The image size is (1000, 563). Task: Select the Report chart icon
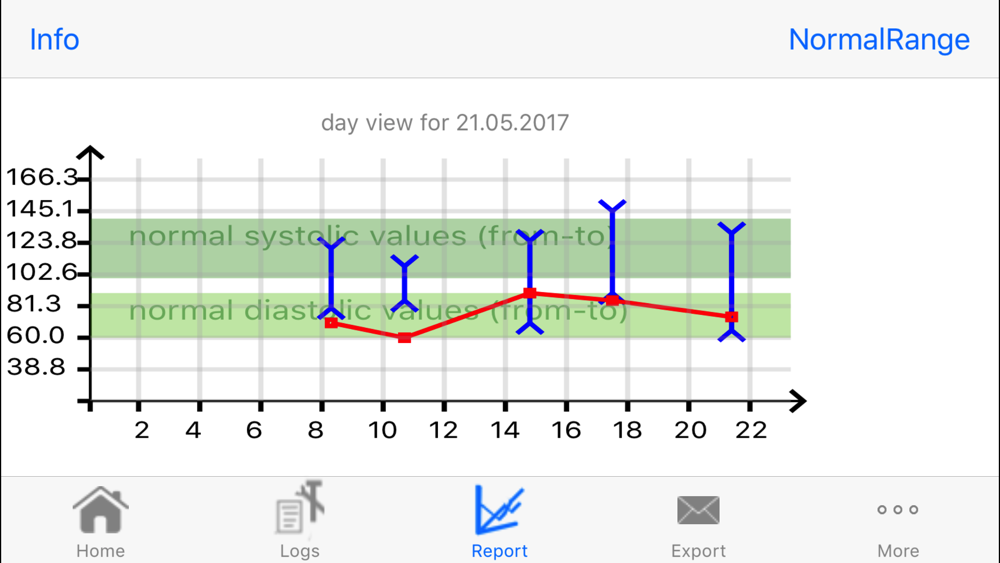[x=499, y=509]
